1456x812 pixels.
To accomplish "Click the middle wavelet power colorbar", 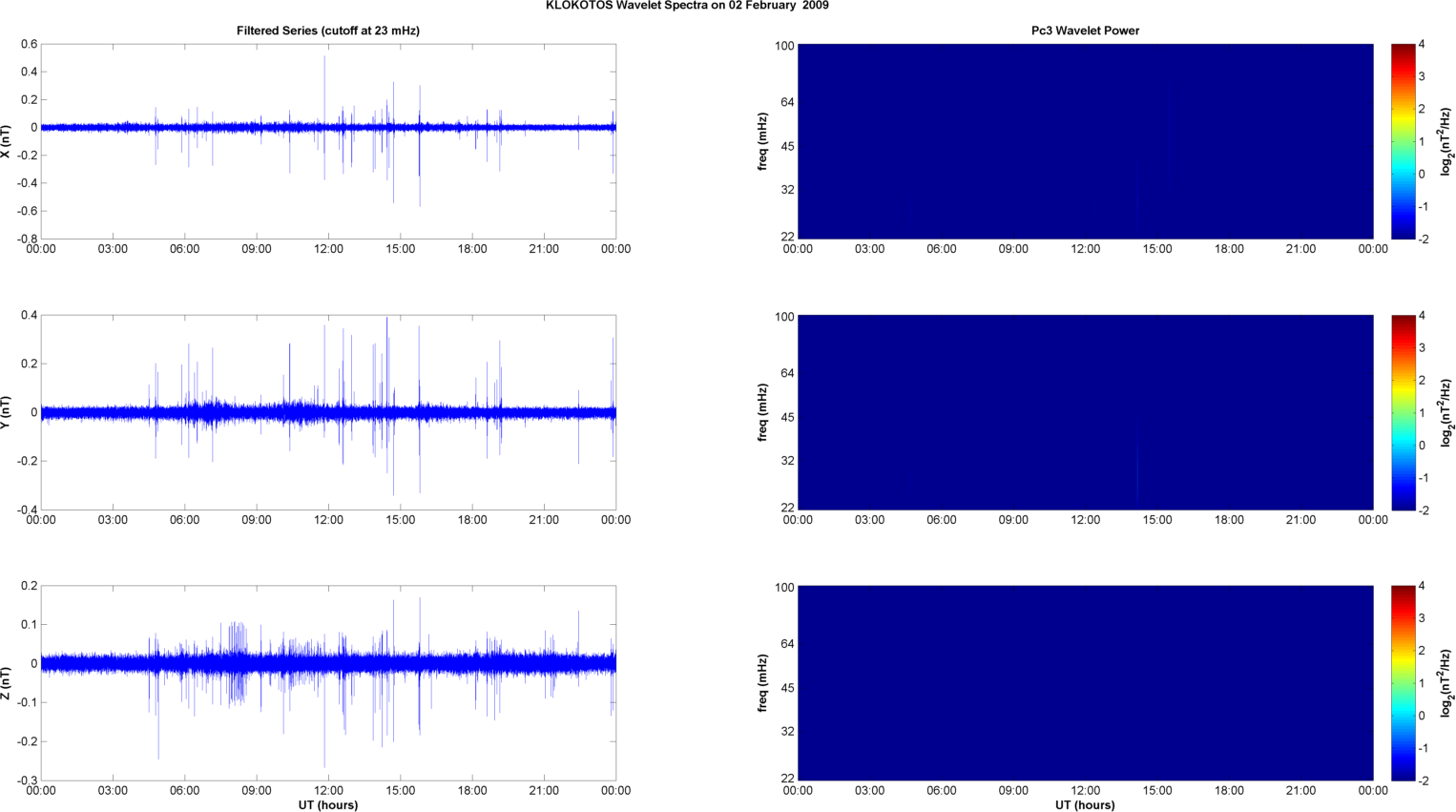I will click(1402, 412).
